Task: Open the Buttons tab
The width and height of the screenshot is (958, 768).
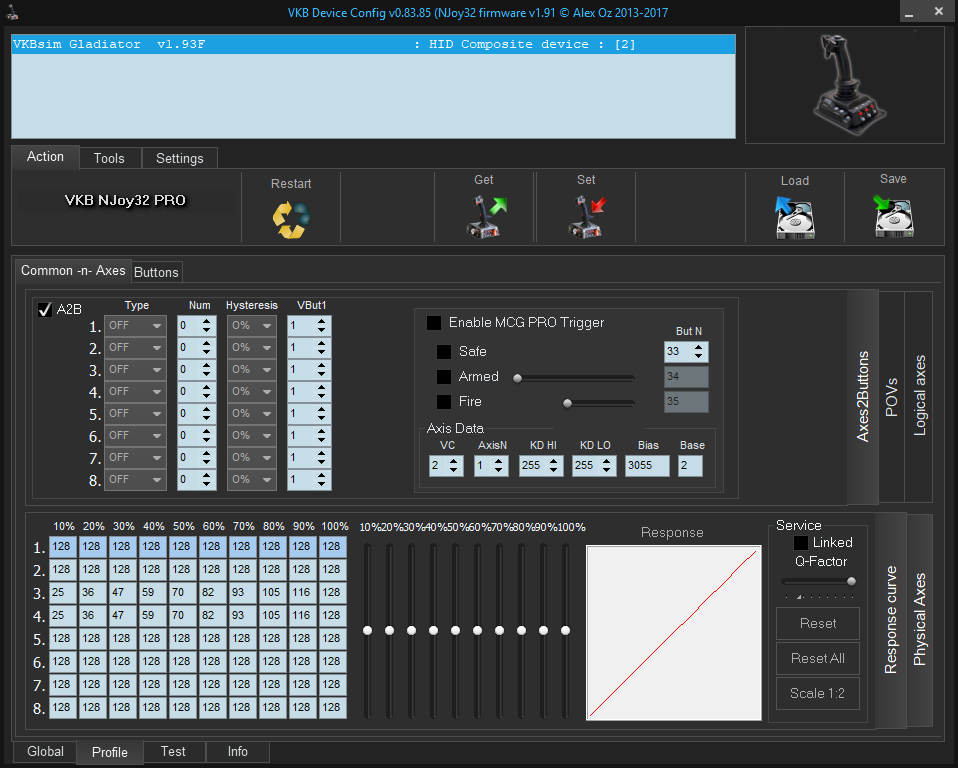Action: [x=156, y=272]
